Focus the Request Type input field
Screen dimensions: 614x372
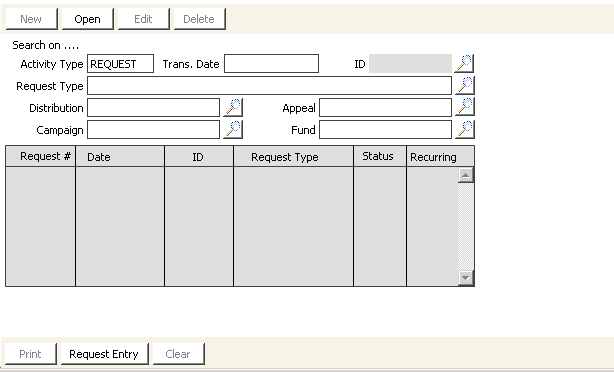tap(269, 85)
